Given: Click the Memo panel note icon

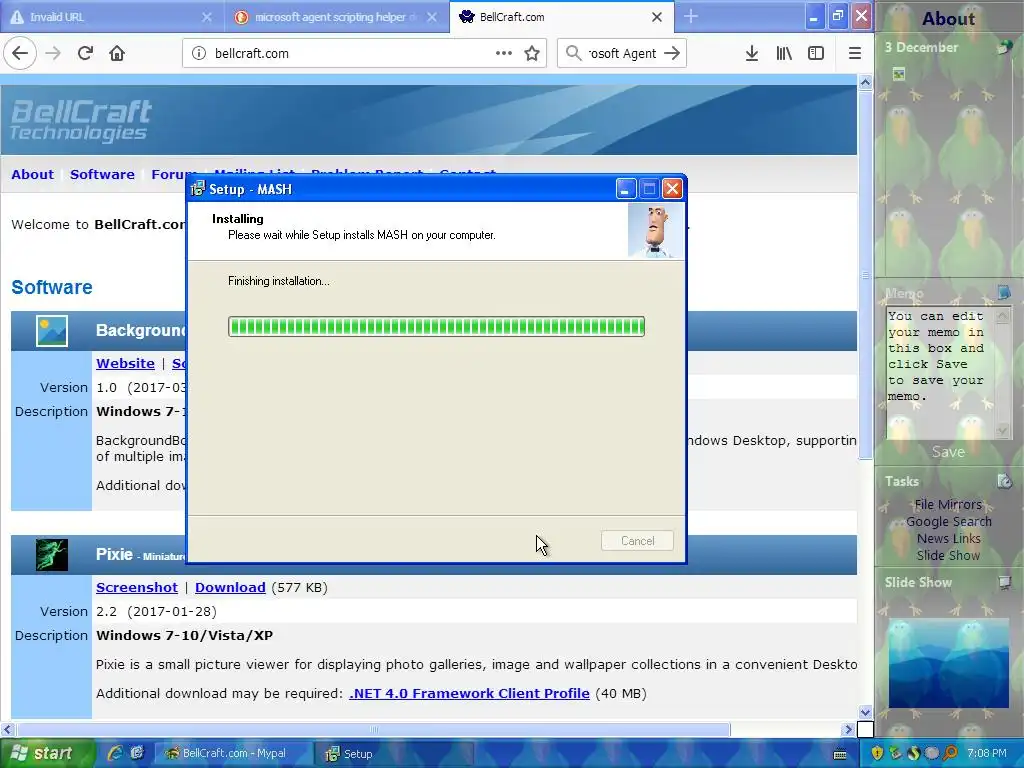Looking at the screenshot, I should (x=1004, y=292).
